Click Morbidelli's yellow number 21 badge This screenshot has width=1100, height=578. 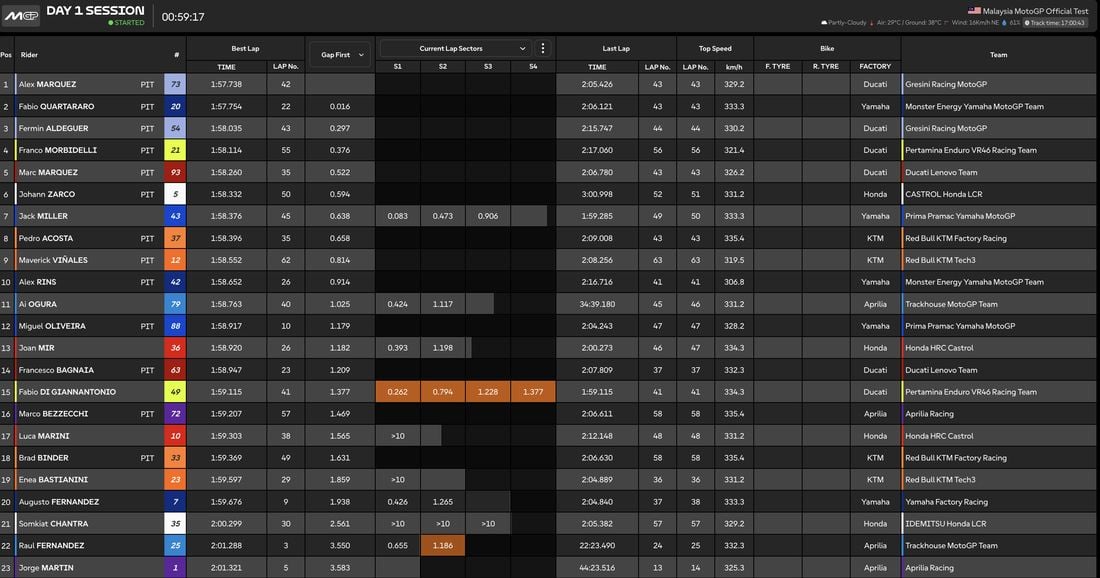(x=175, y=150)
